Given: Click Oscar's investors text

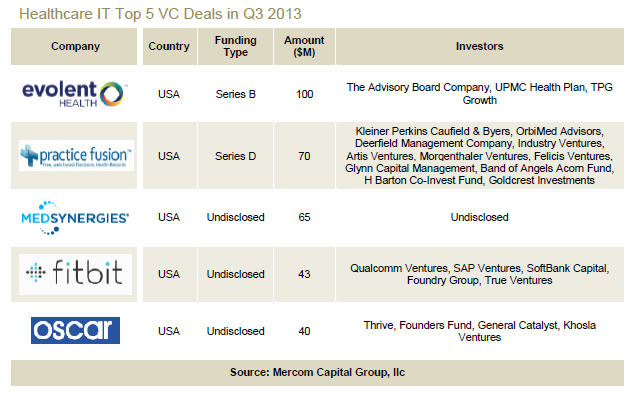Looking at the screenshot, I should 479,331.
